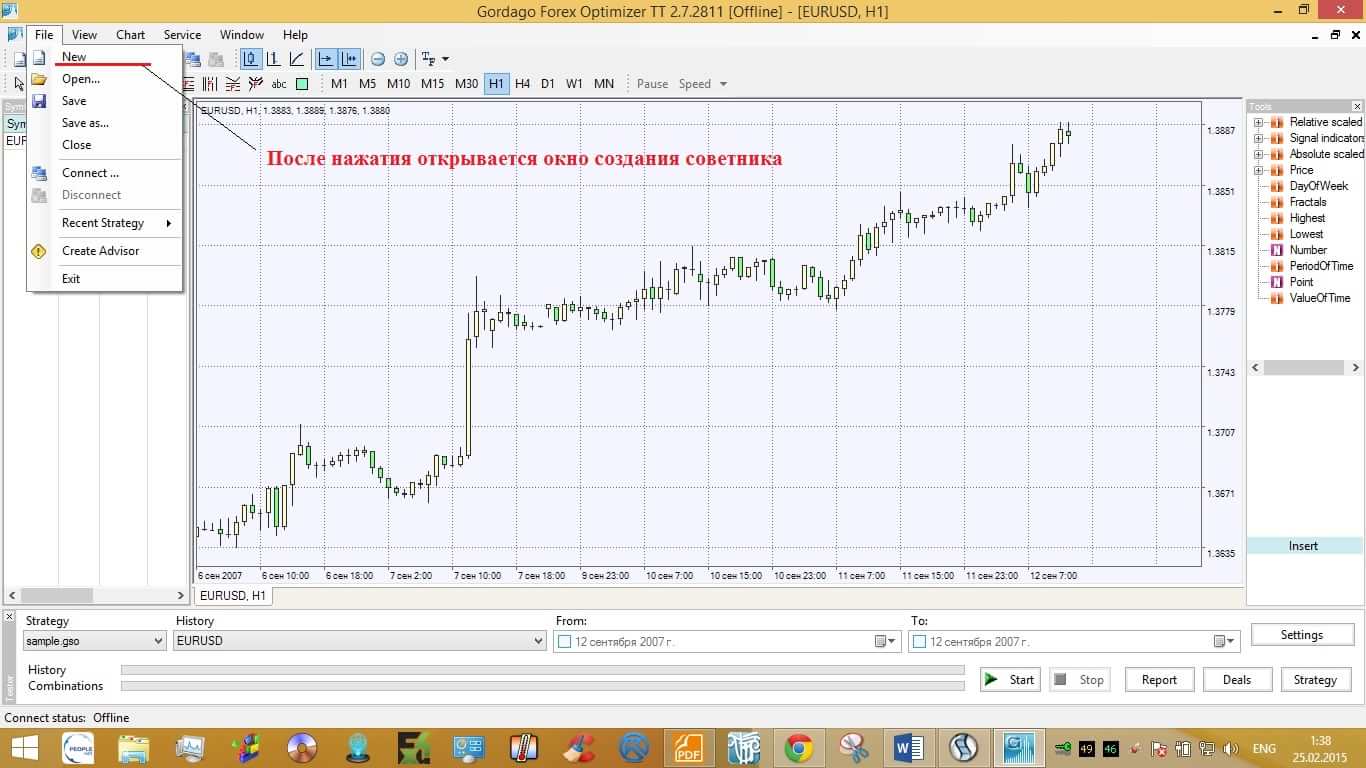Toggle chart auto-scroll arrow icon

click(326, 59)
